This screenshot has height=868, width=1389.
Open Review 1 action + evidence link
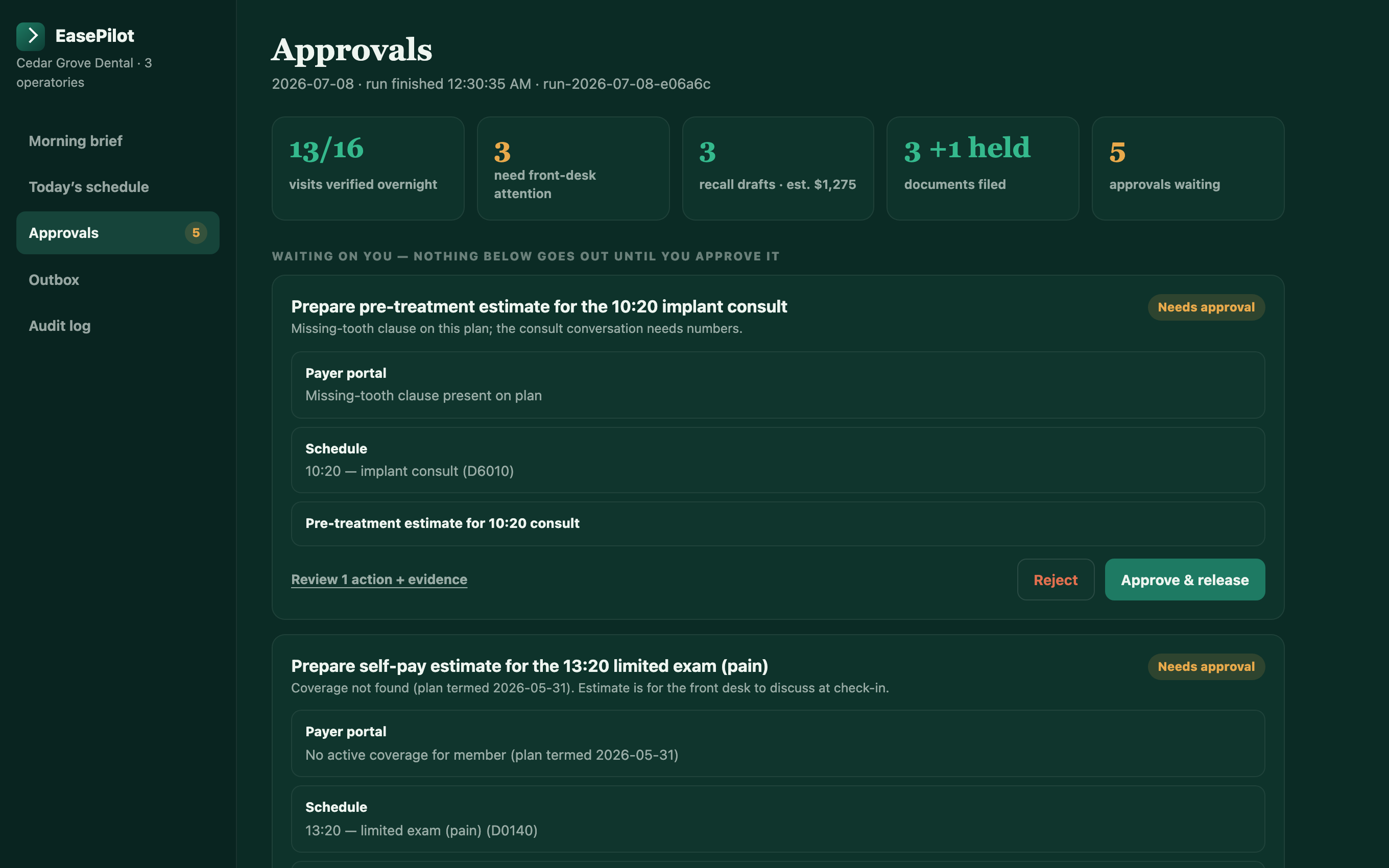click(379, 580)
